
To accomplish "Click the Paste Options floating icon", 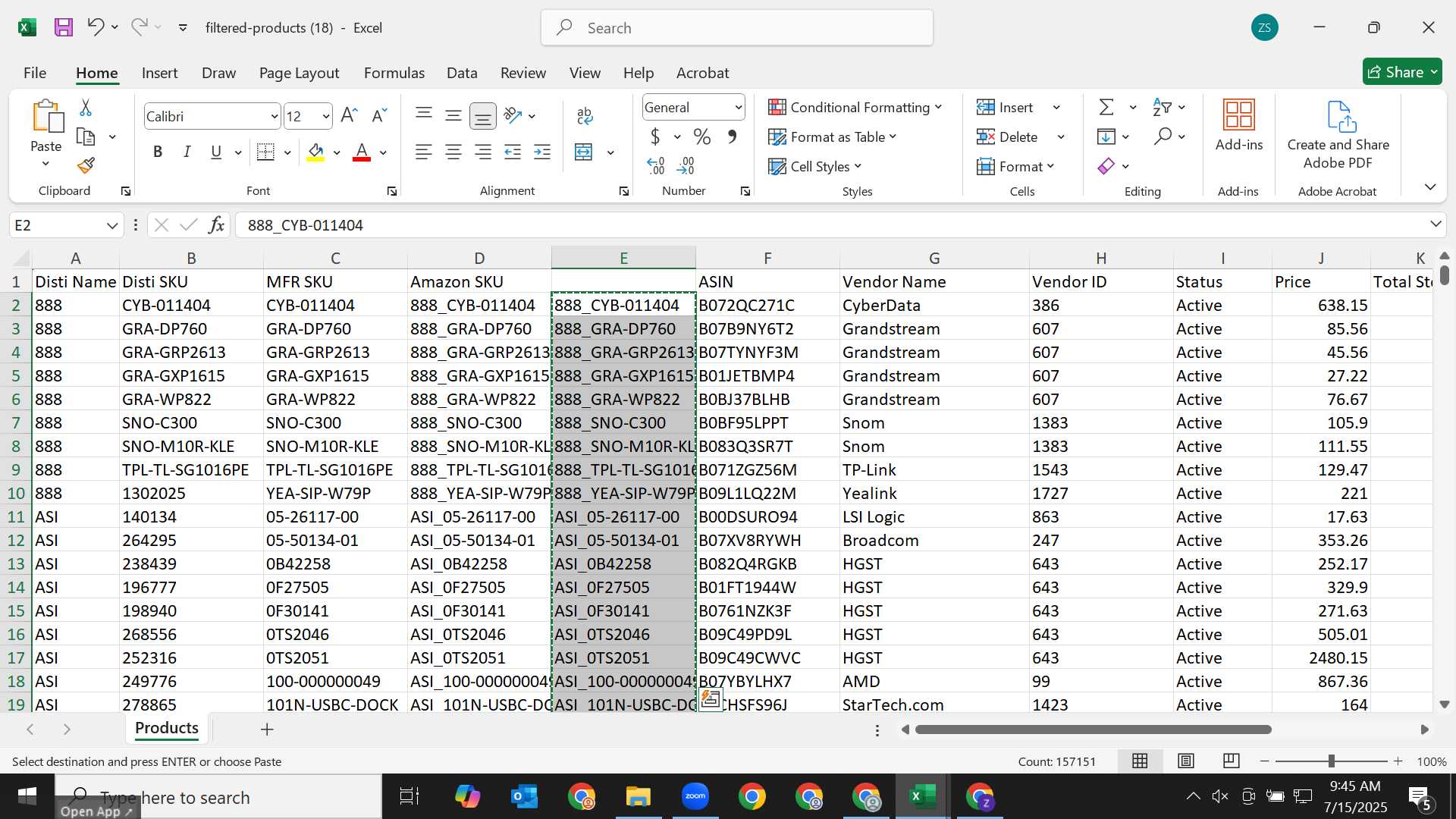I will click(711, 698).
